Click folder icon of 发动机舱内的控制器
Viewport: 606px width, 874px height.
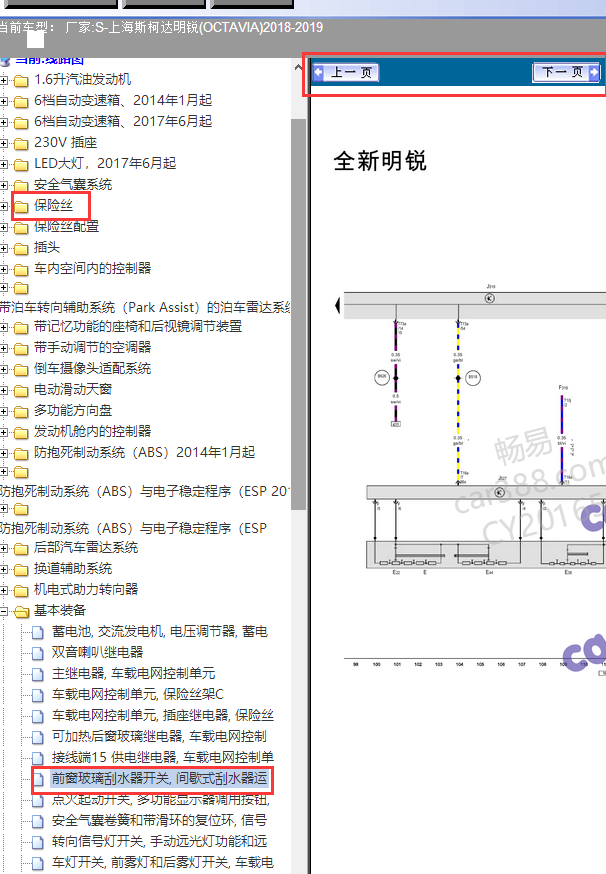point(21,433)
